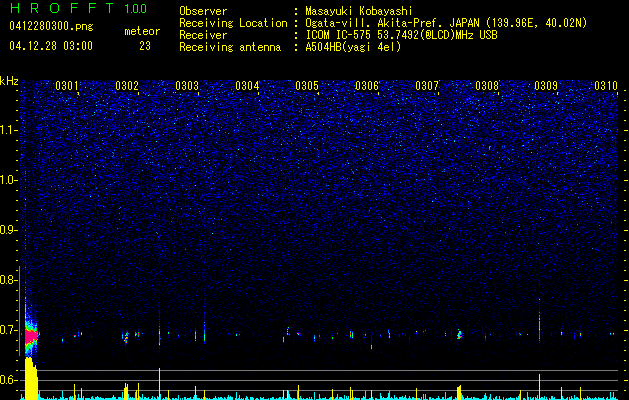Viewport: 629px width, 400px height.
Task: Click the 0308 time marker
Action: point(487,86)
